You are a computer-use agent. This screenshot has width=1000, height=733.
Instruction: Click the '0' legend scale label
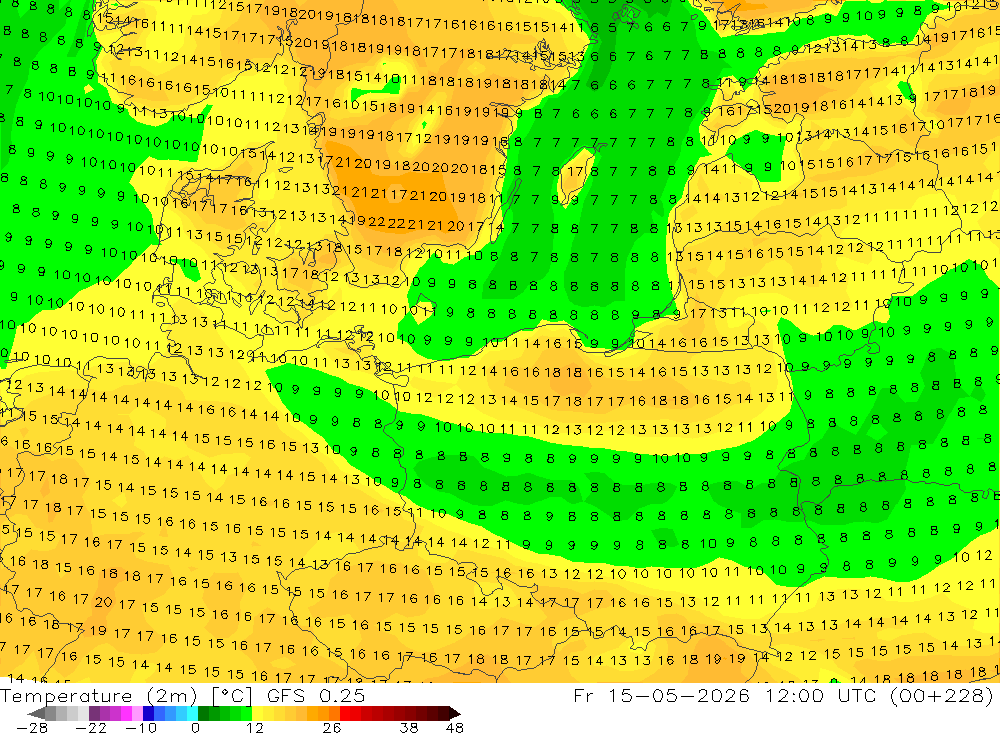[x=196, y=727]
